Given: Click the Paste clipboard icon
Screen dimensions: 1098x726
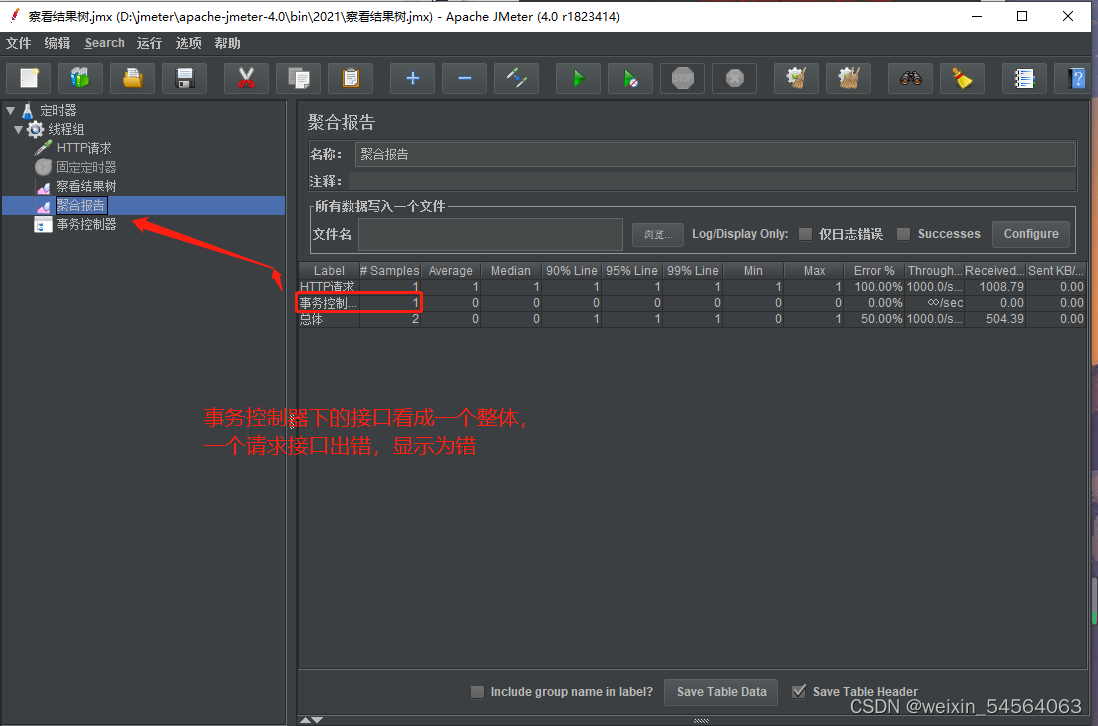Looking at the screenshot, I should pyautogui.click(x=351, y=78).
